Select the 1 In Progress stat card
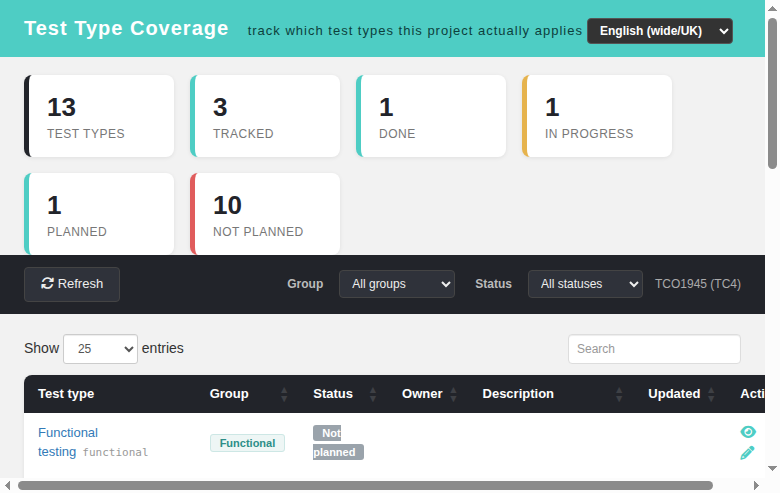 tap(597, 116)
